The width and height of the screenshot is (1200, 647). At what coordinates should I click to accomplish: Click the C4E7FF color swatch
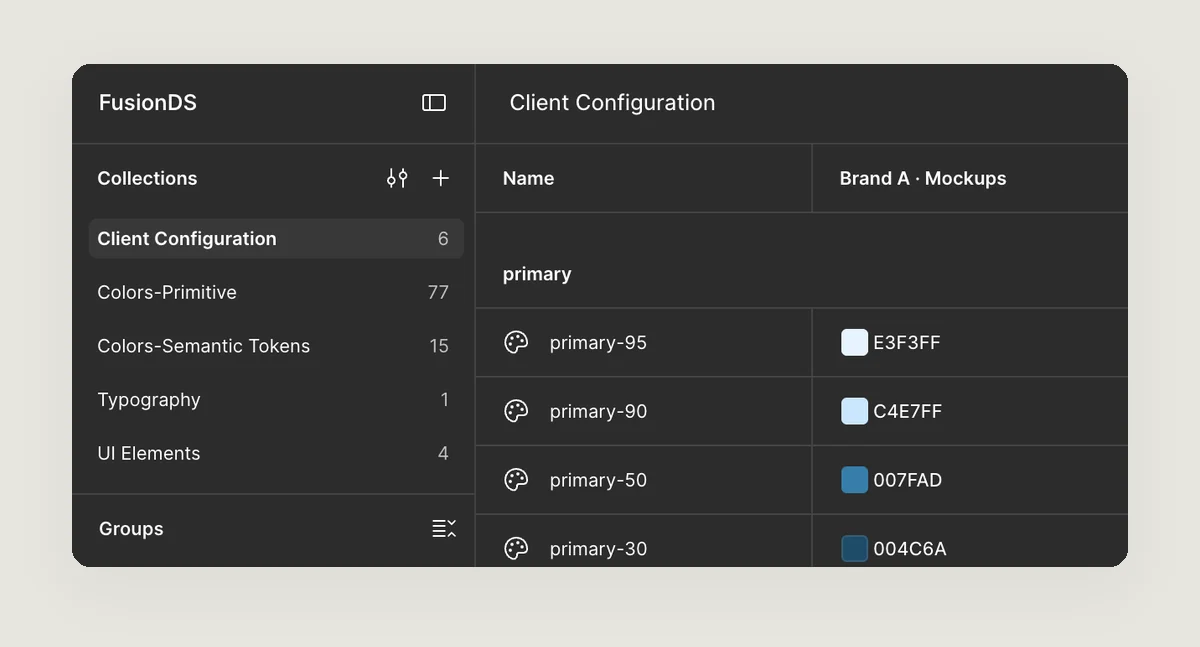(x=855, y=411)
